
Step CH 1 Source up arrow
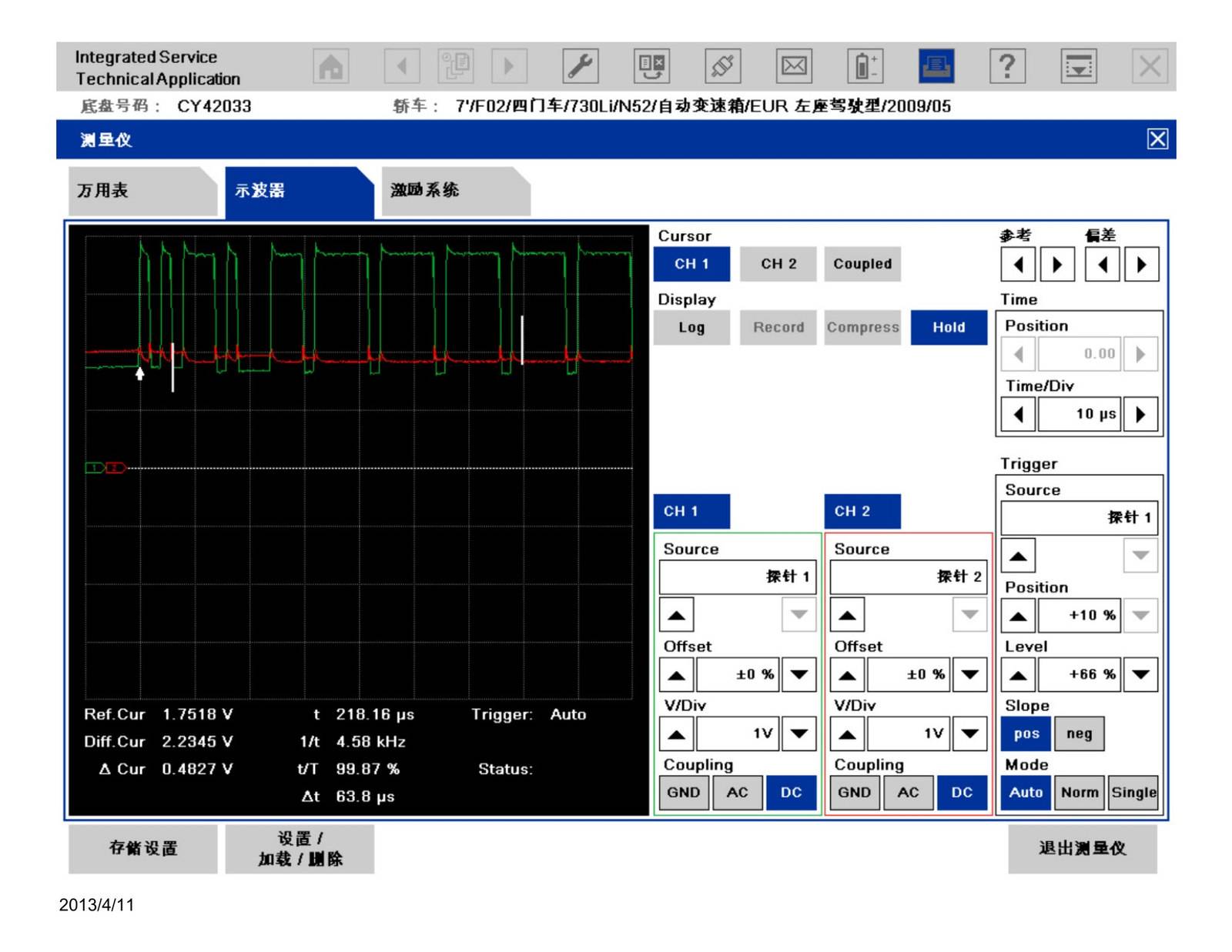(x=677, y=615)
